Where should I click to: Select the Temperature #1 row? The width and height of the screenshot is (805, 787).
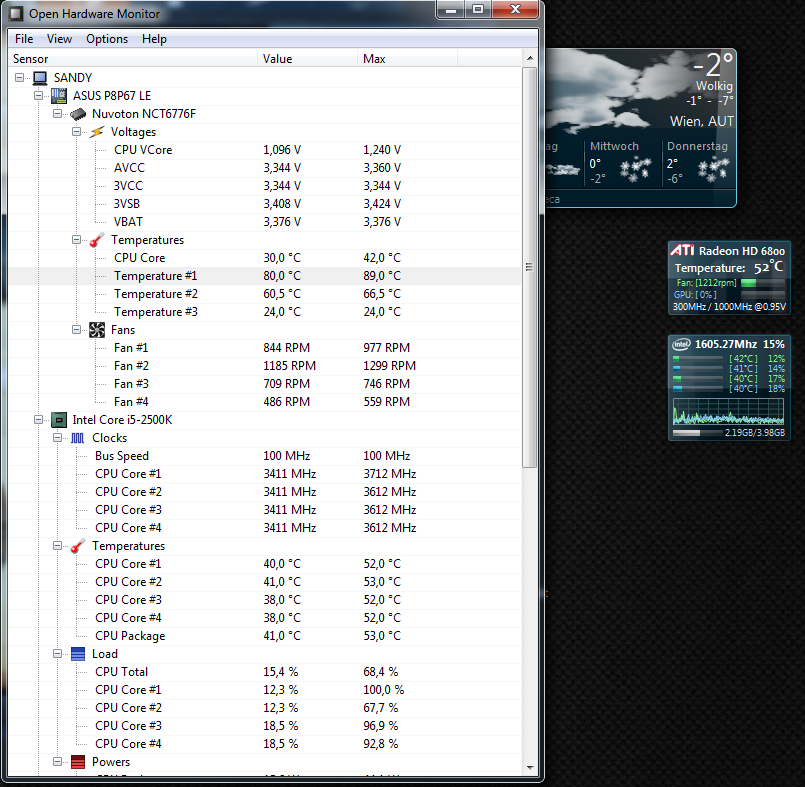click(x=264, y=276)
